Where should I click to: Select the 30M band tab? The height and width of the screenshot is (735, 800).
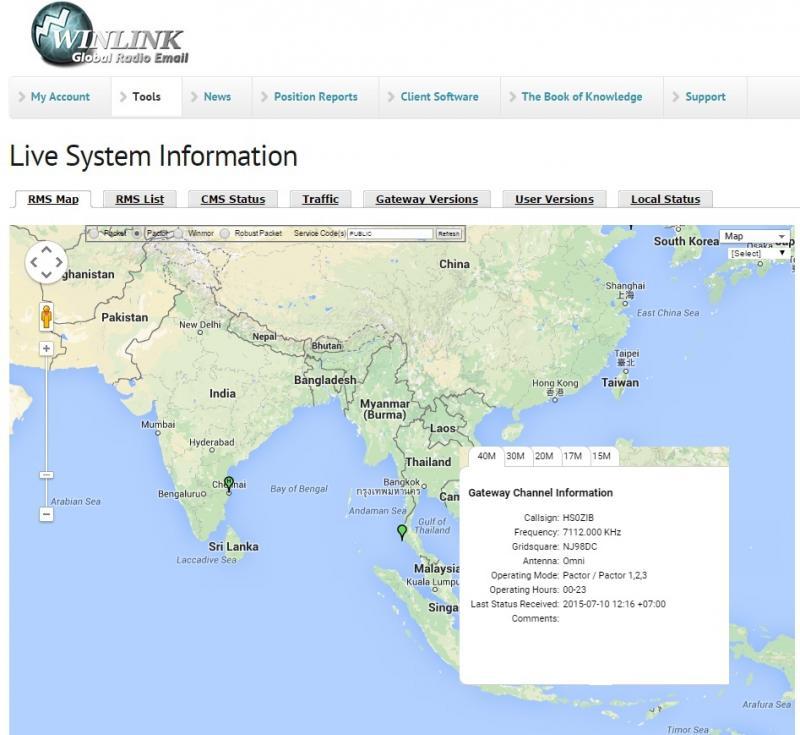point(515,456)
